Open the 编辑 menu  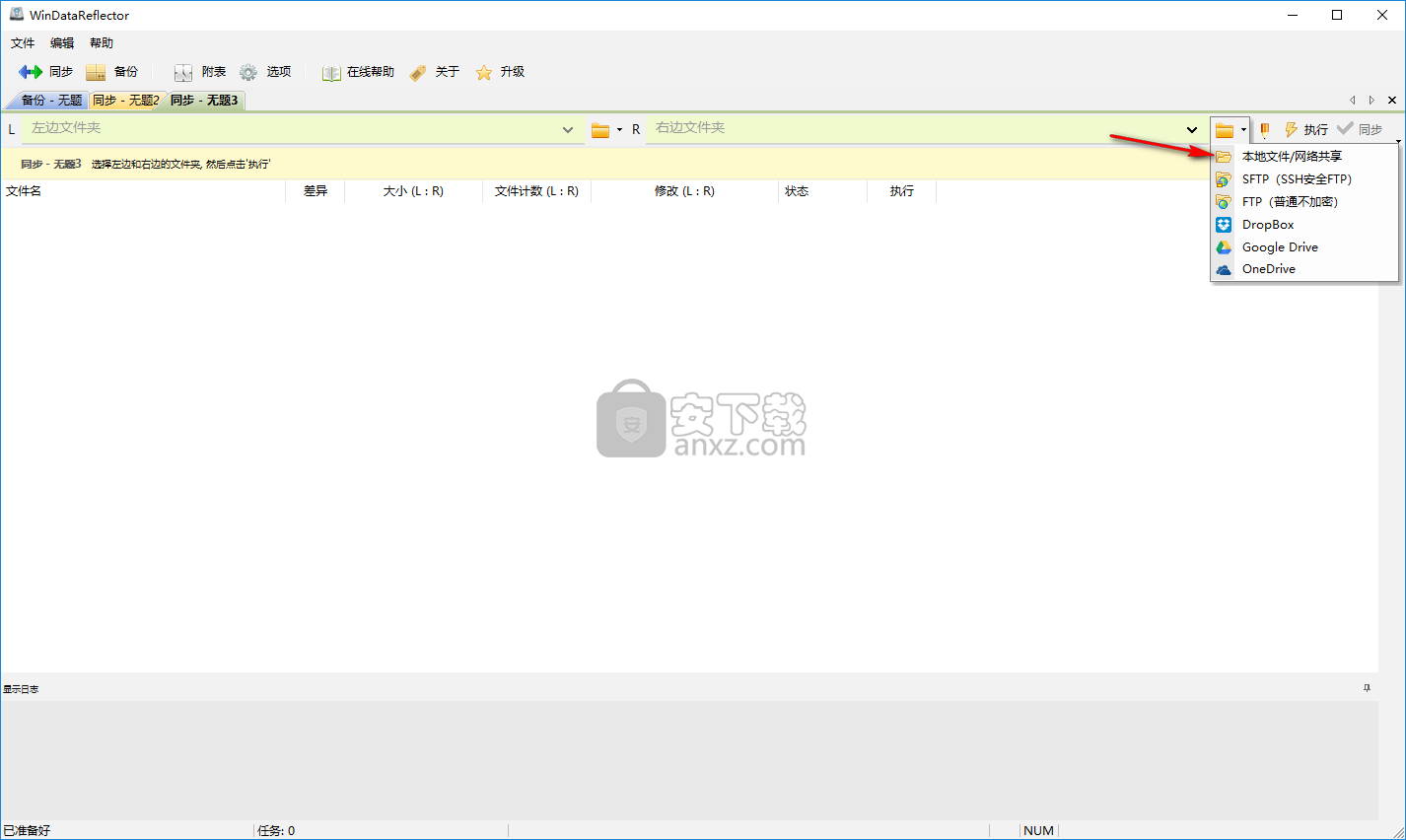[x=62, y=43]
